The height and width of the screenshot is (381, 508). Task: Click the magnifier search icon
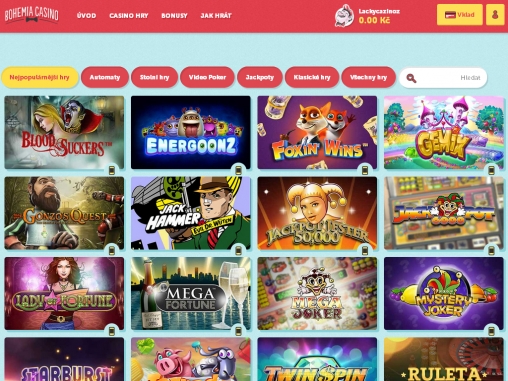click(411, 78)
